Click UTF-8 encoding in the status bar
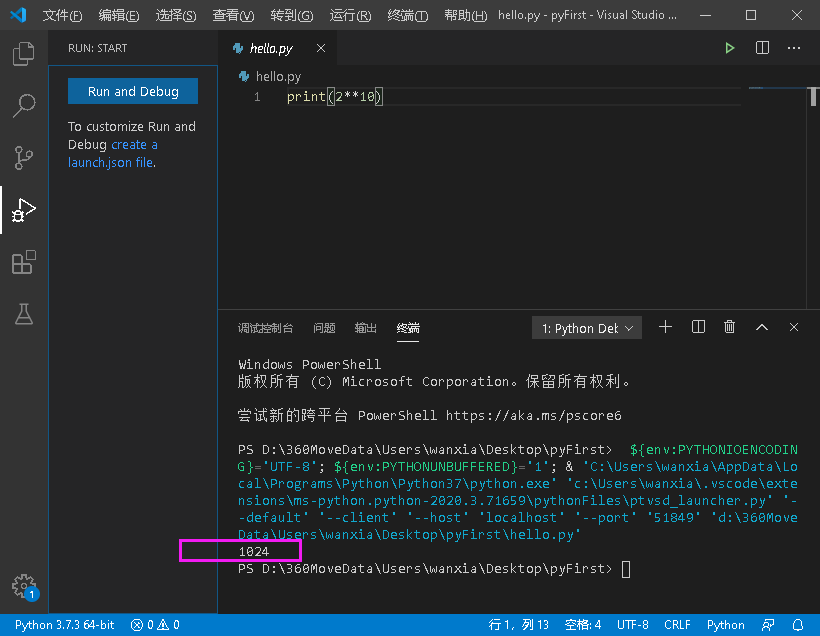The image size is (820, 636). click(632, 624)
